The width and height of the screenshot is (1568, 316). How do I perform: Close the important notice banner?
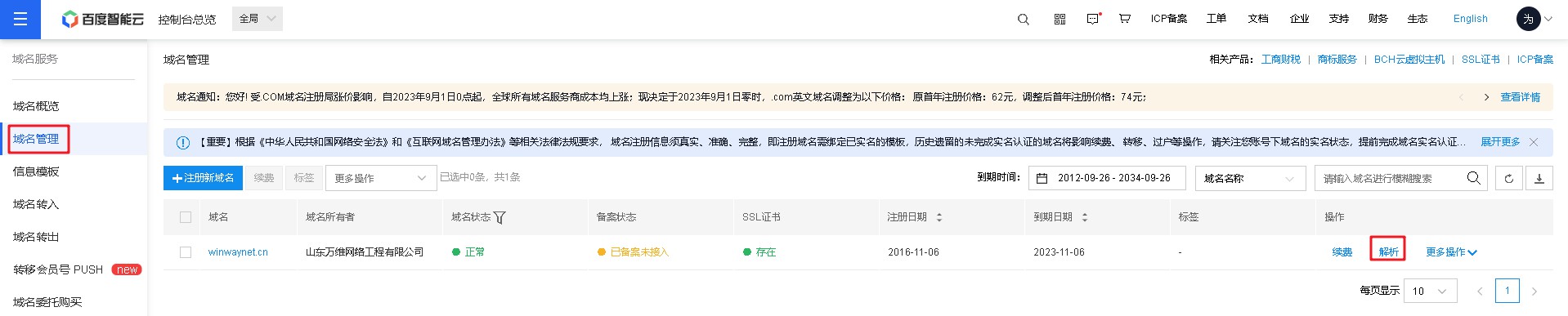(x=1534, y=142)
